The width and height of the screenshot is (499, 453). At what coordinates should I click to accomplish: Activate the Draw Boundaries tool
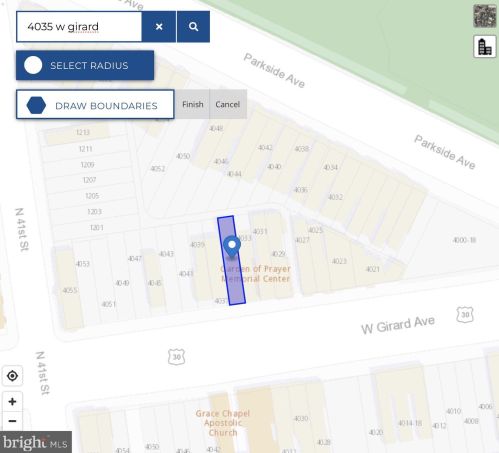click(95, 104)
